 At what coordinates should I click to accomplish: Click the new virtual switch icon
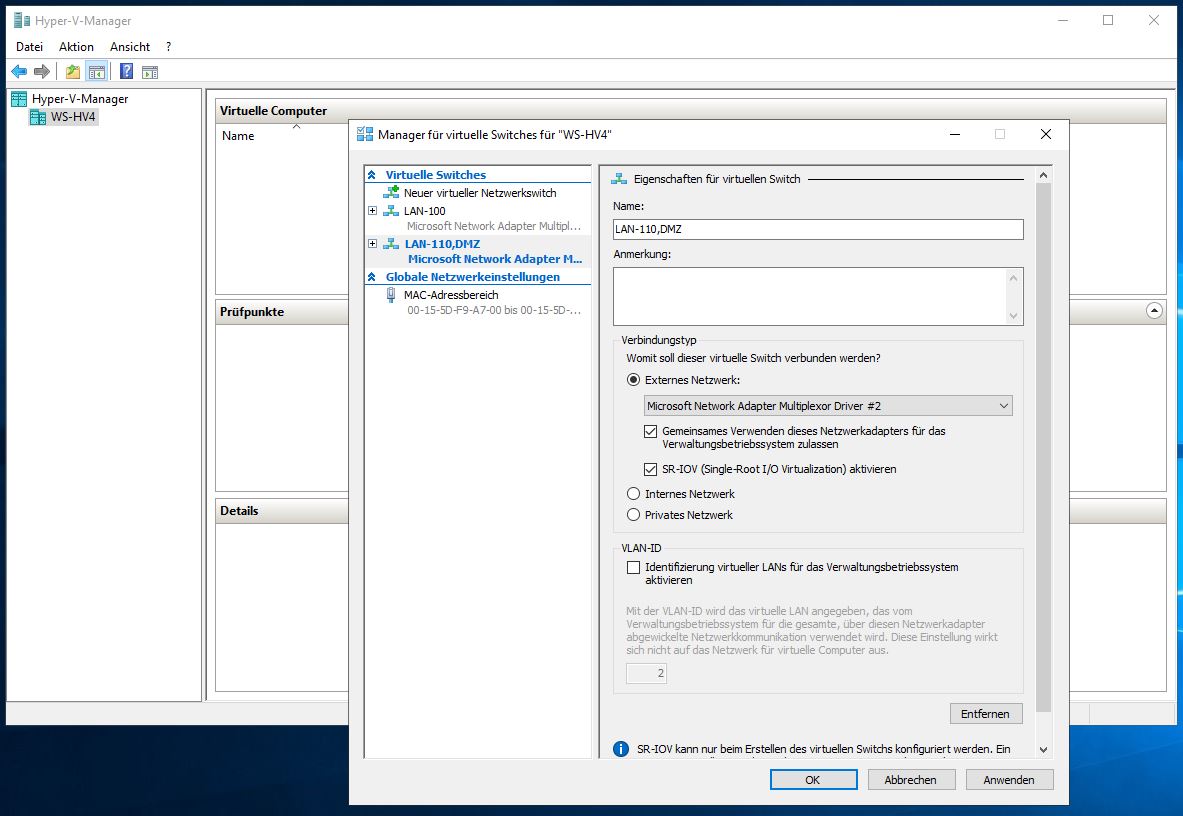pyautogui.click(x=391, y=192)
